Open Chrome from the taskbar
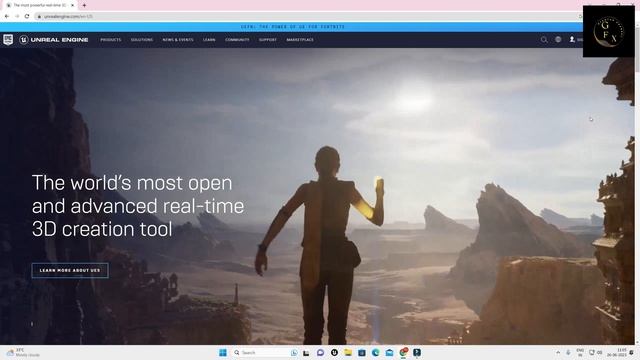 pos(403,352)
